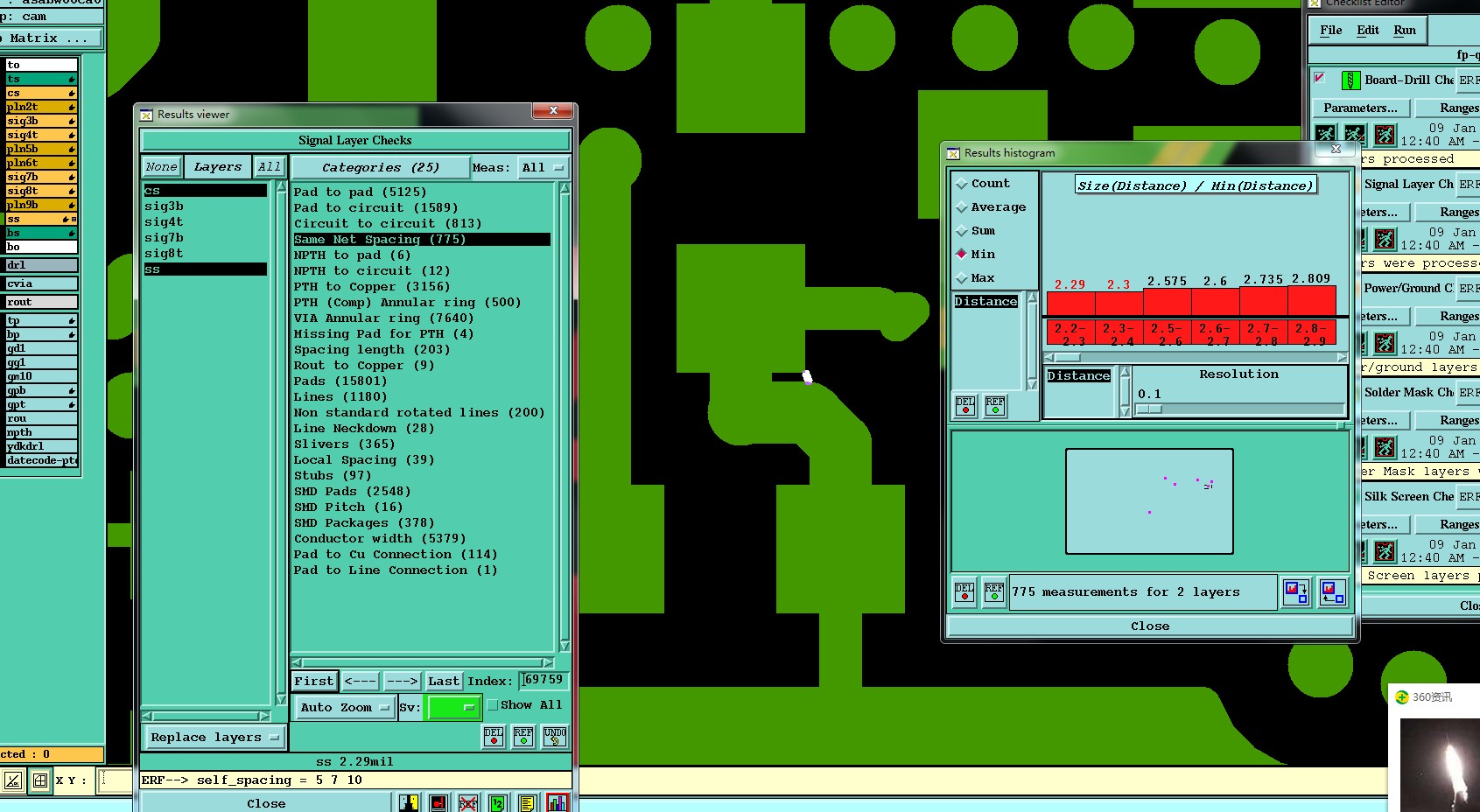
Task: Click the yellow notes icon in Results viewer
Action: tap(527, 803)
